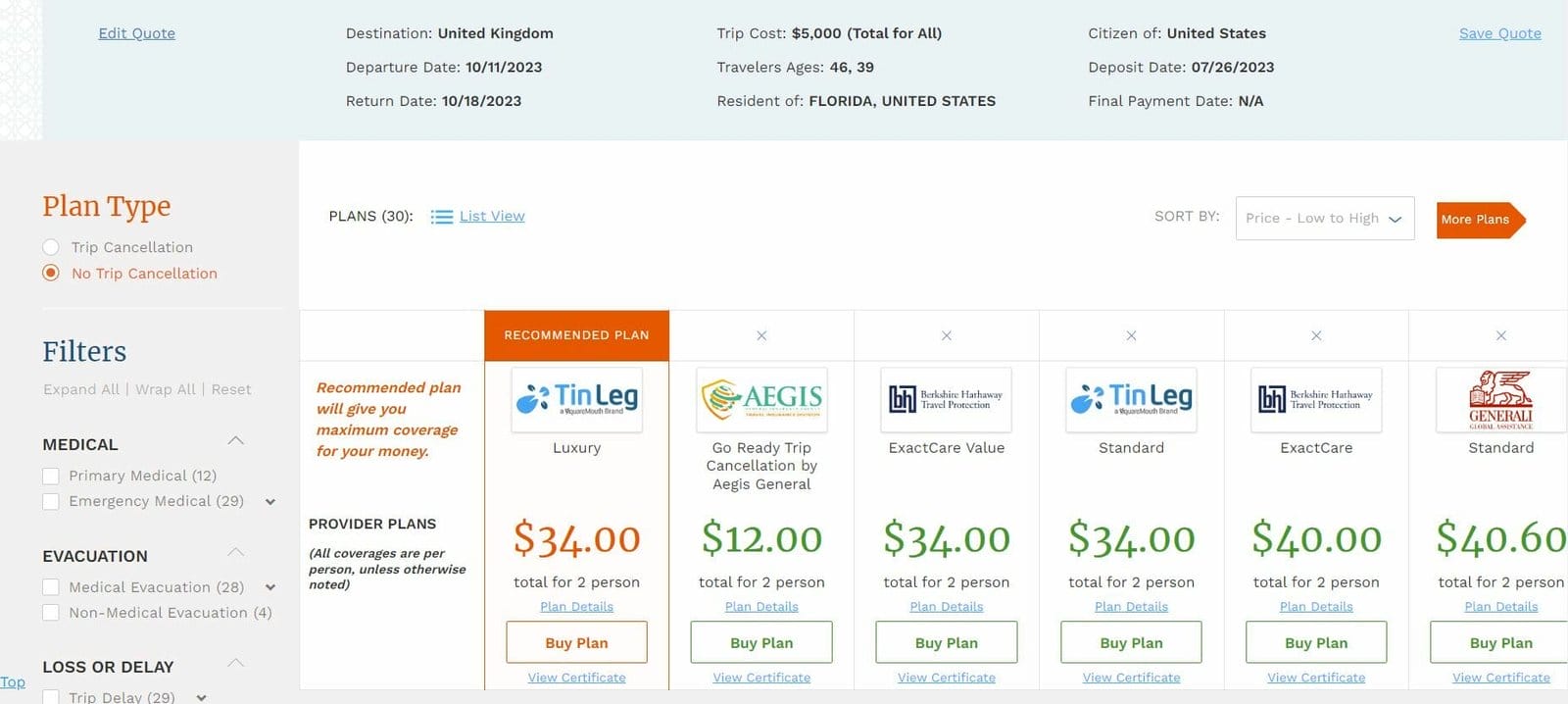Enable the Non-Medical Evacuation filter
1568x704 pixels.
[51, 613]
